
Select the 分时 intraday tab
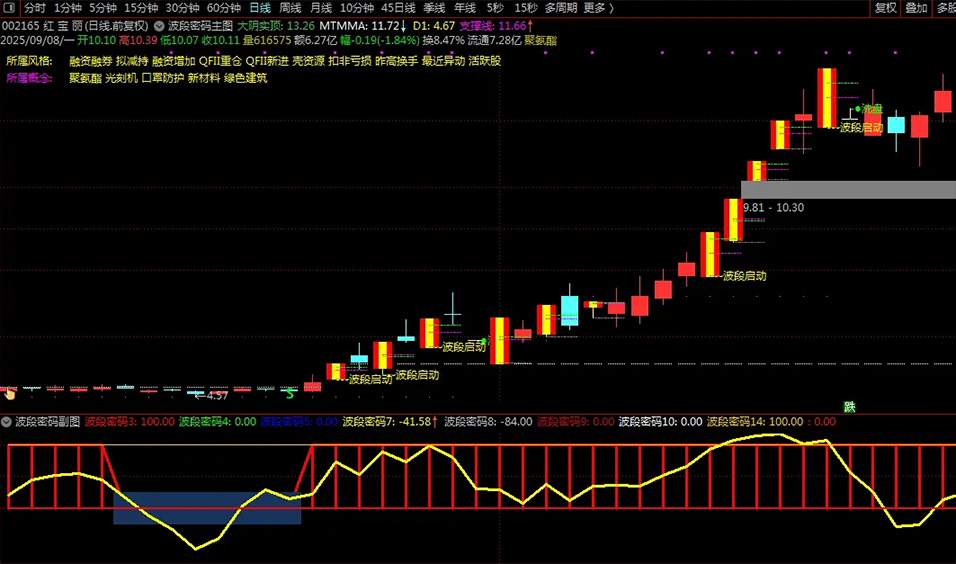(35, 7)
